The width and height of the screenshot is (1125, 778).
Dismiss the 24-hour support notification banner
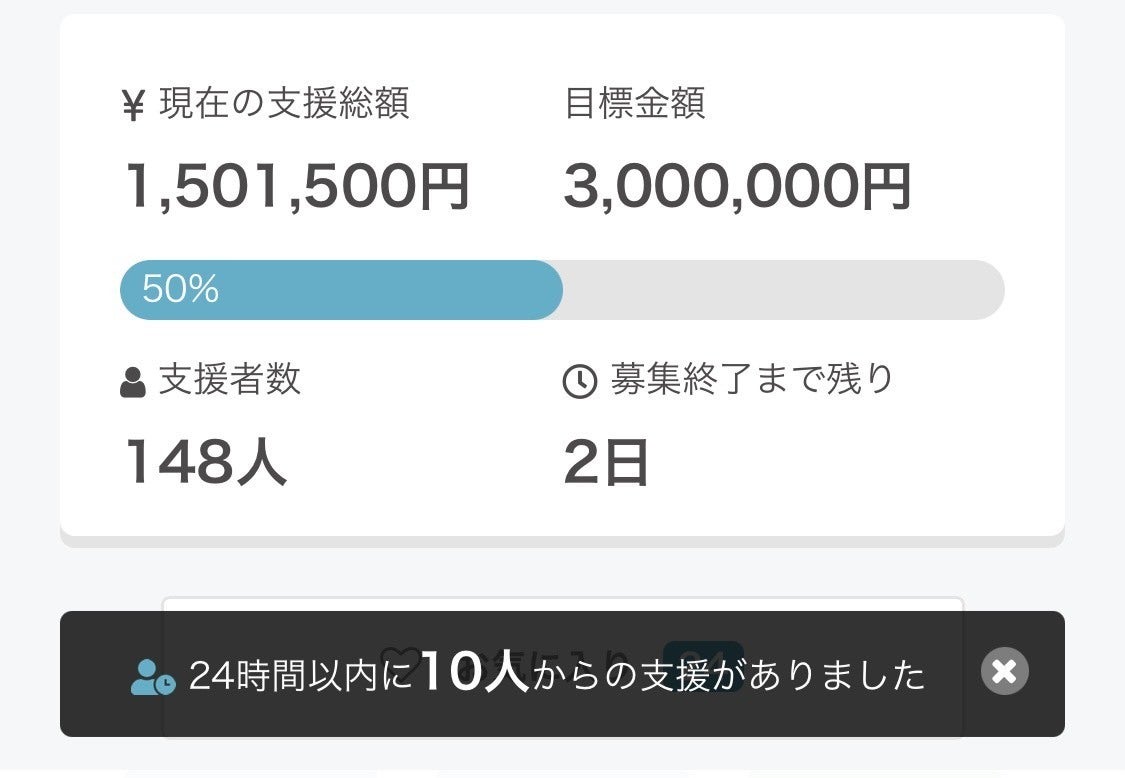pyautogui.click(x=1004, y=672)
